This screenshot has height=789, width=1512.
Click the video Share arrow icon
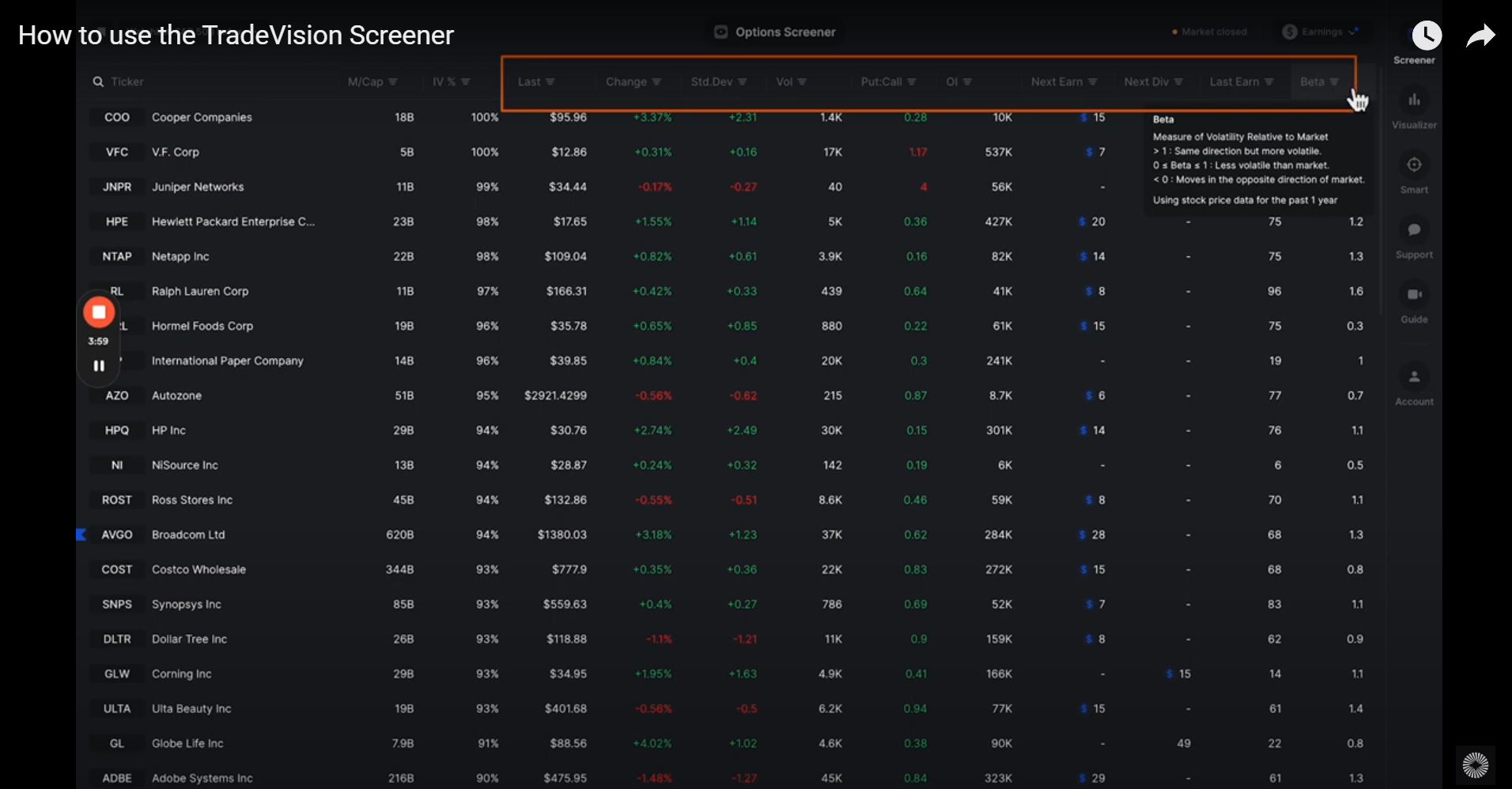coord(1480,36)
